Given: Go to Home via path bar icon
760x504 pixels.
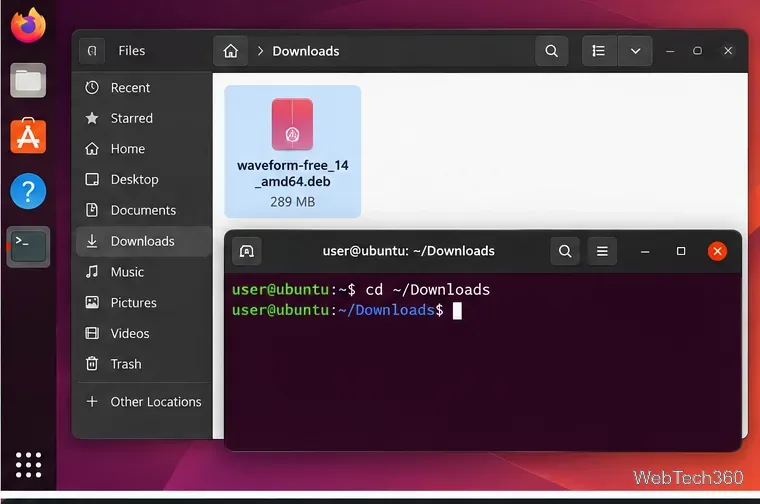Looking at the screenshot, I should 231,51.
